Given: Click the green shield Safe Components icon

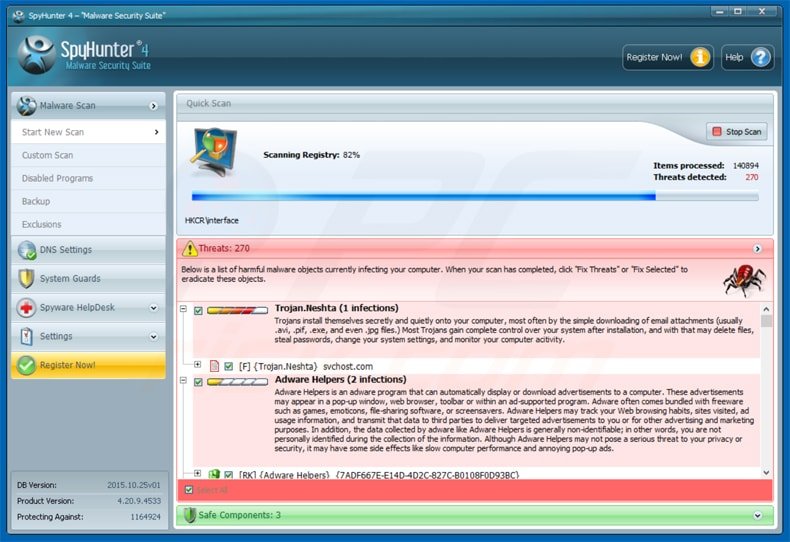Looking at the screenshot, I should tap(189, 515).
